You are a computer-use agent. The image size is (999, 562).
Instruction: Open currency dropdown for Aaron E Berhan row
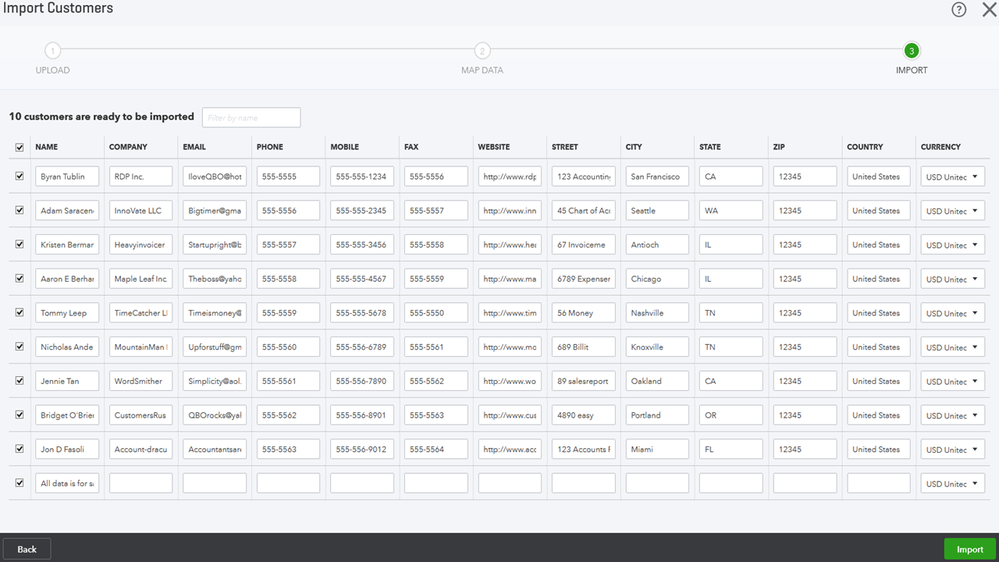952,279
